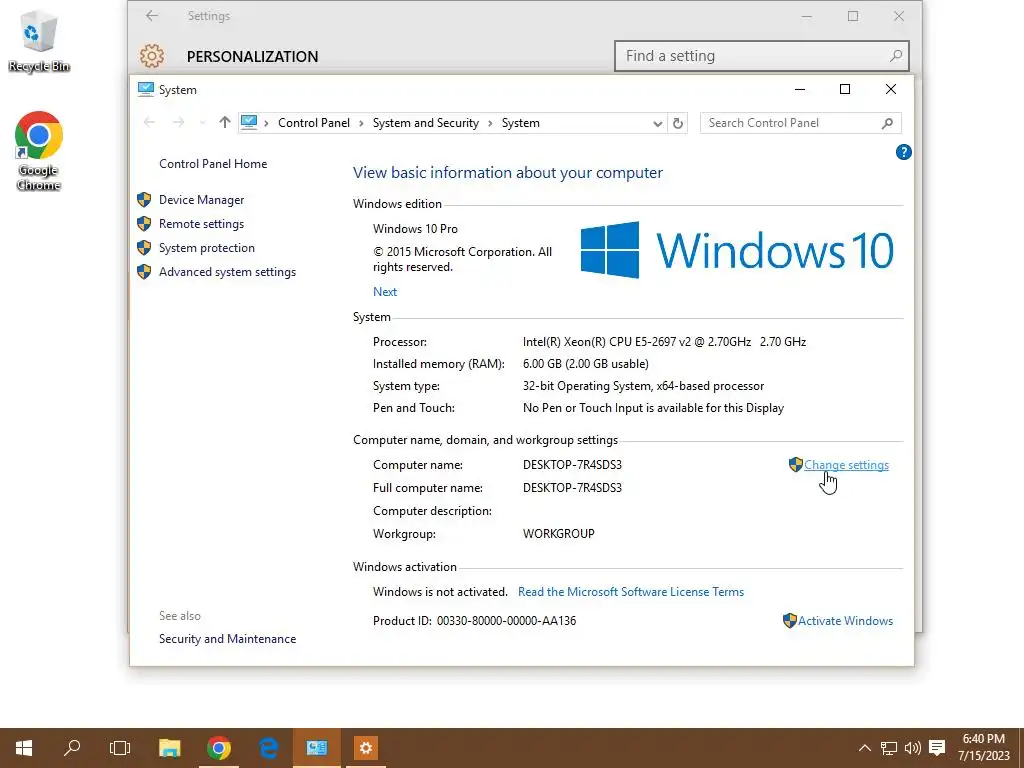Select Control Panel in the breadcrumb
The width and height of the screenshot is (1024, 768).
pos(313,123)
